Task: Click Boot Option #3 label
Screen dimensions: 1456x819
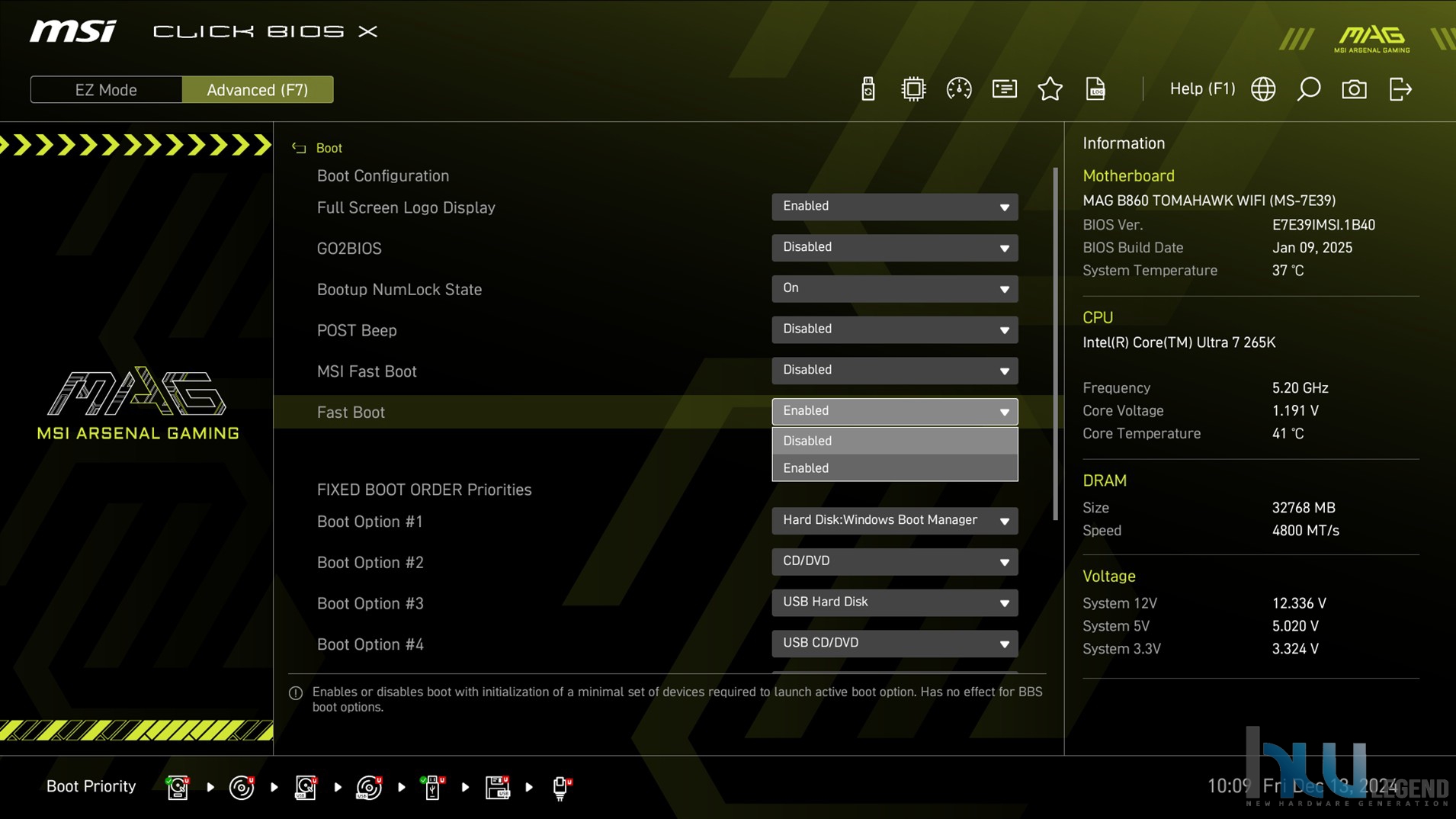Action: click(x=370, y=603)
